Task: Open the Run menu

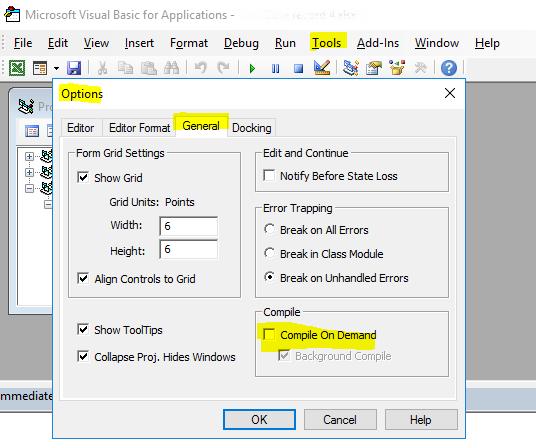Action: click(285, 43)
